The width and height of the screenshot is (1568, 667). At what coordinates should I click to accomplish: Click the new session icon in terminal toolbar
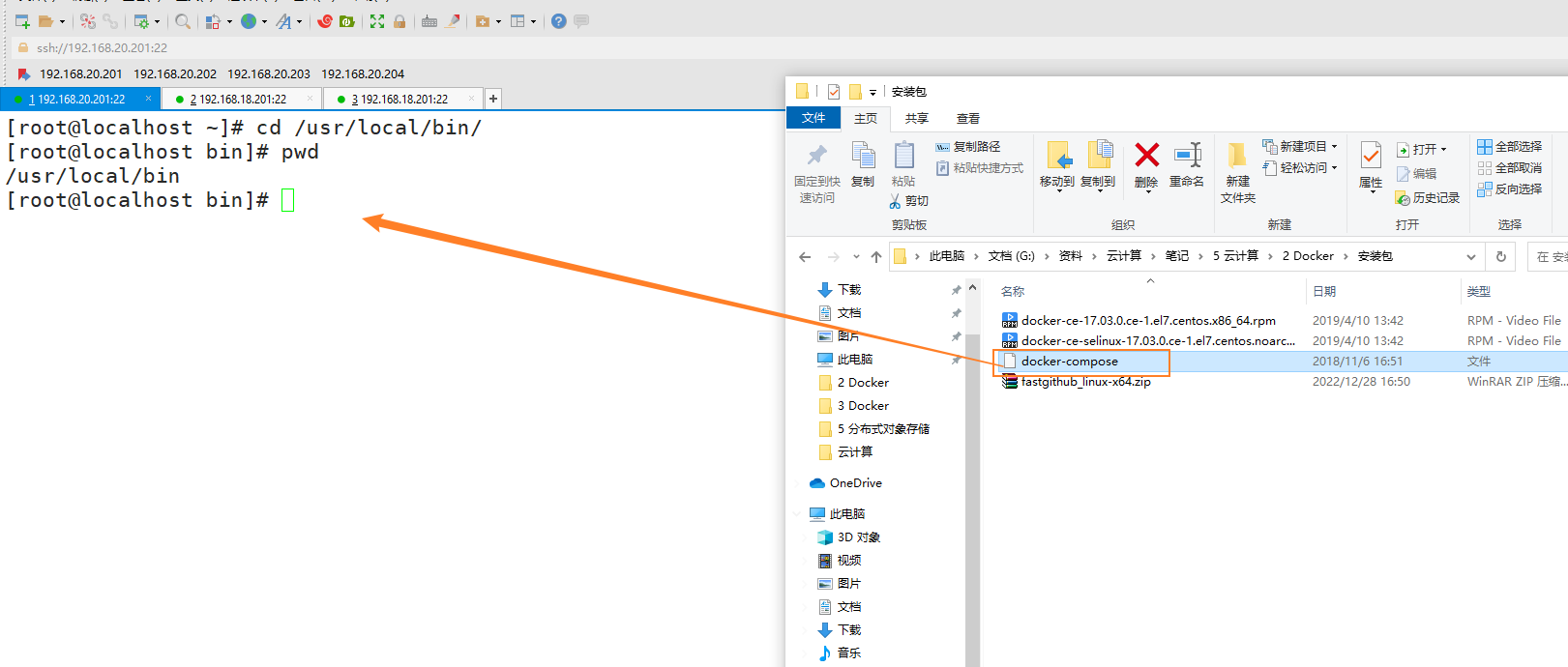click(x=22, y=21)
